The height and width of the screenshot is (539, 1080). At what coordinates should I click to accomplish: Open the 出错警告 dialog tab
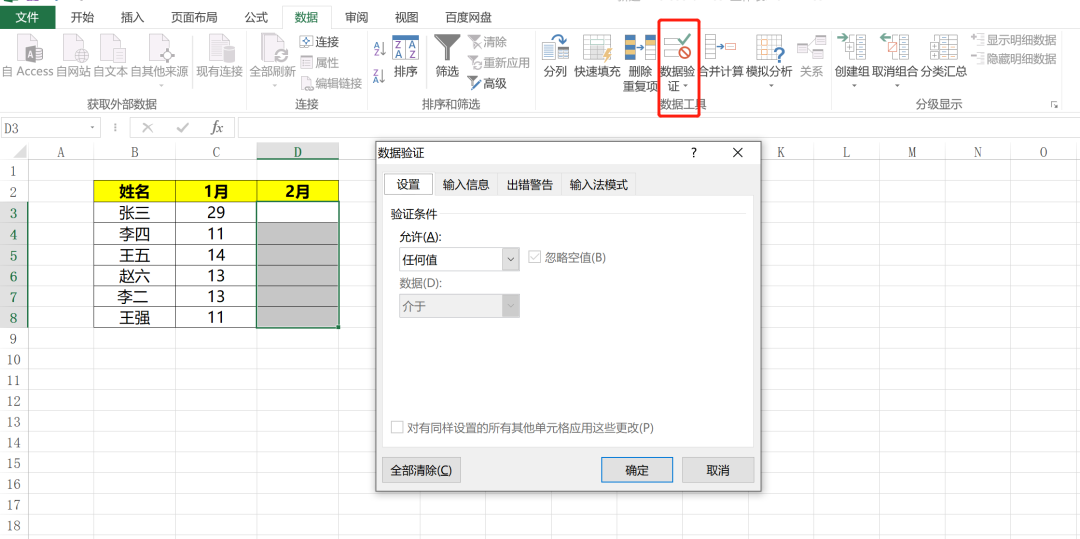tap(530, 184)
